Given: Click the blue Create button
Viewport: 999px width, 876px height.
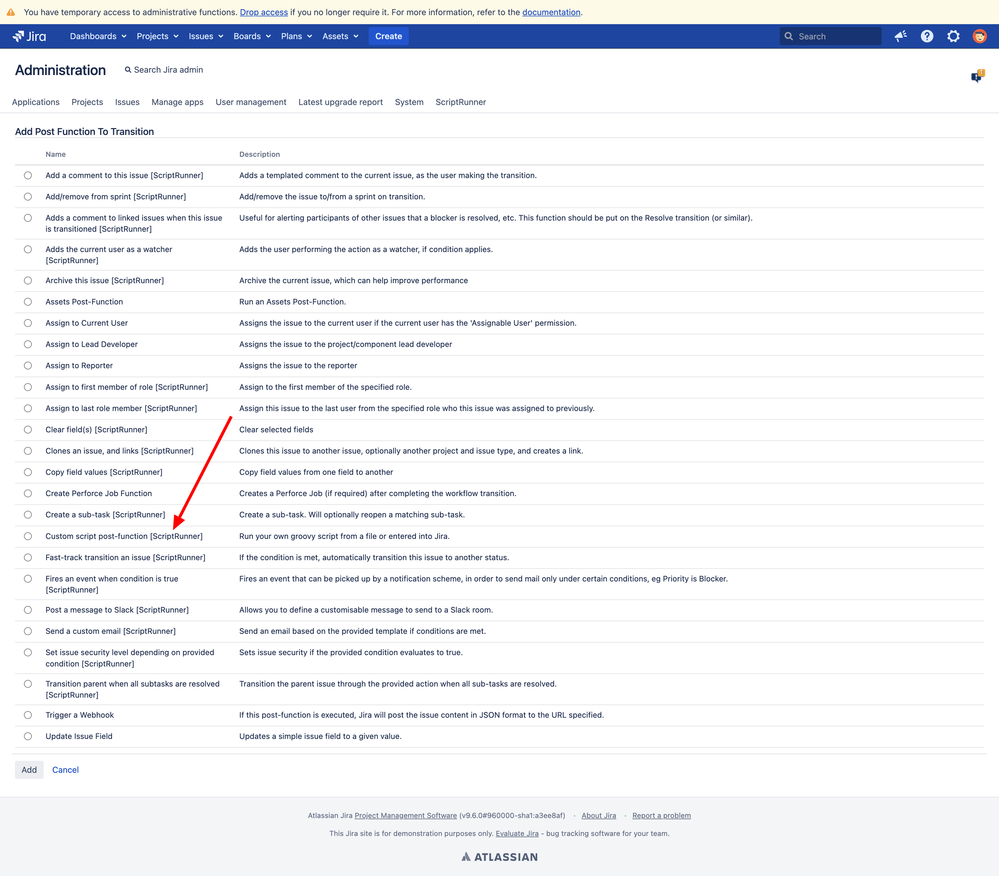Looking at the screenshot, I should click(389, 36).
